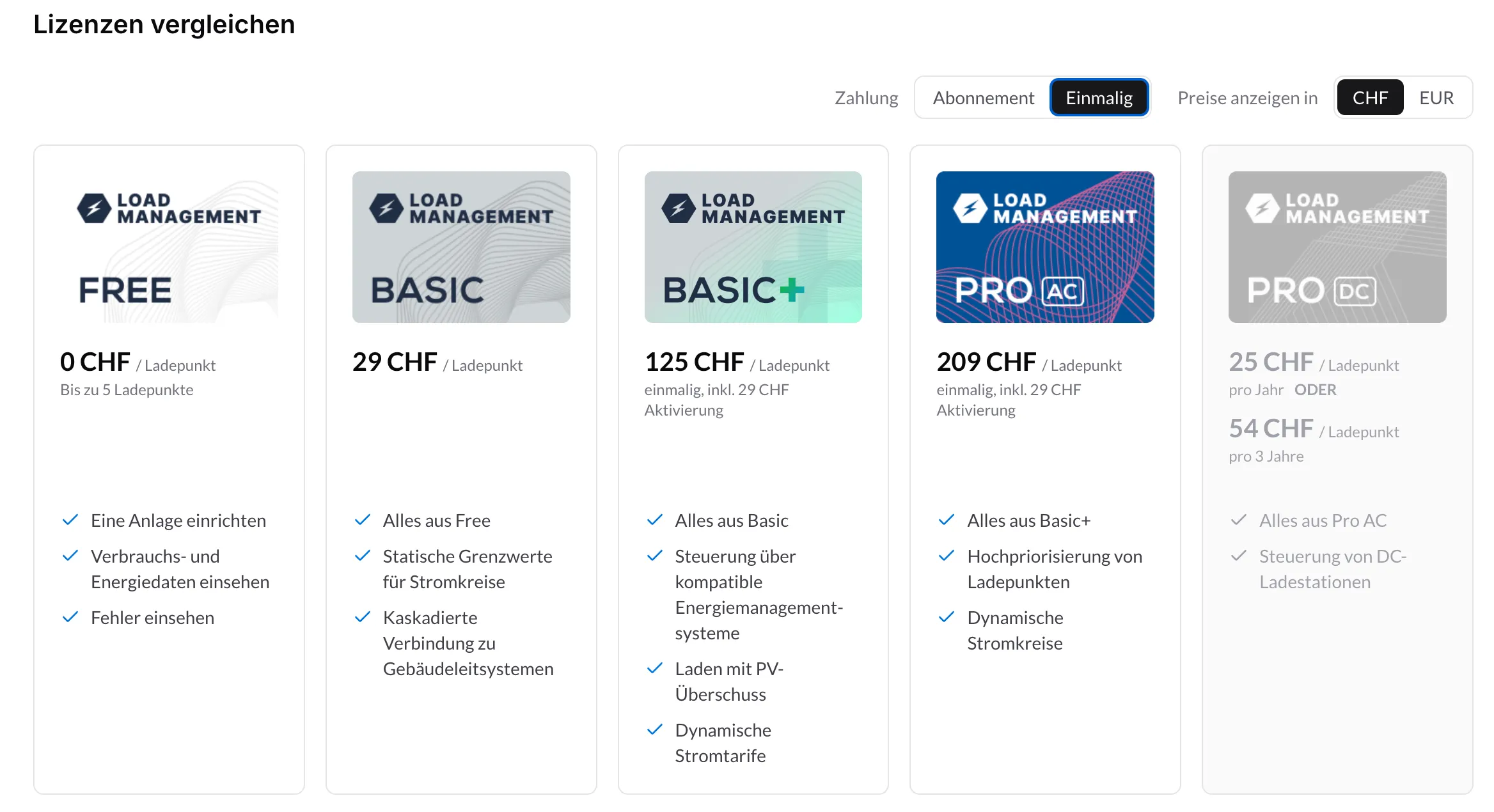Screen dimensions: 1494x812
Task: Click the checkmark beside 'Statische Grenzwerte für Stromkreise'
Action: (363, 556)
